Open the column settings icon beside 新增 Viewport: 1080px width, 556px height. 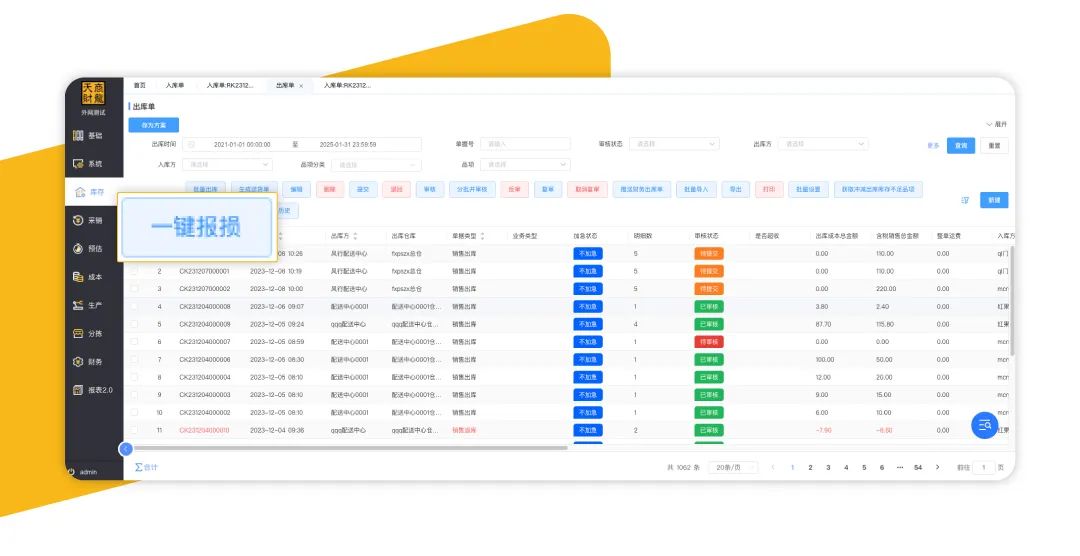(x=965, y=200)
